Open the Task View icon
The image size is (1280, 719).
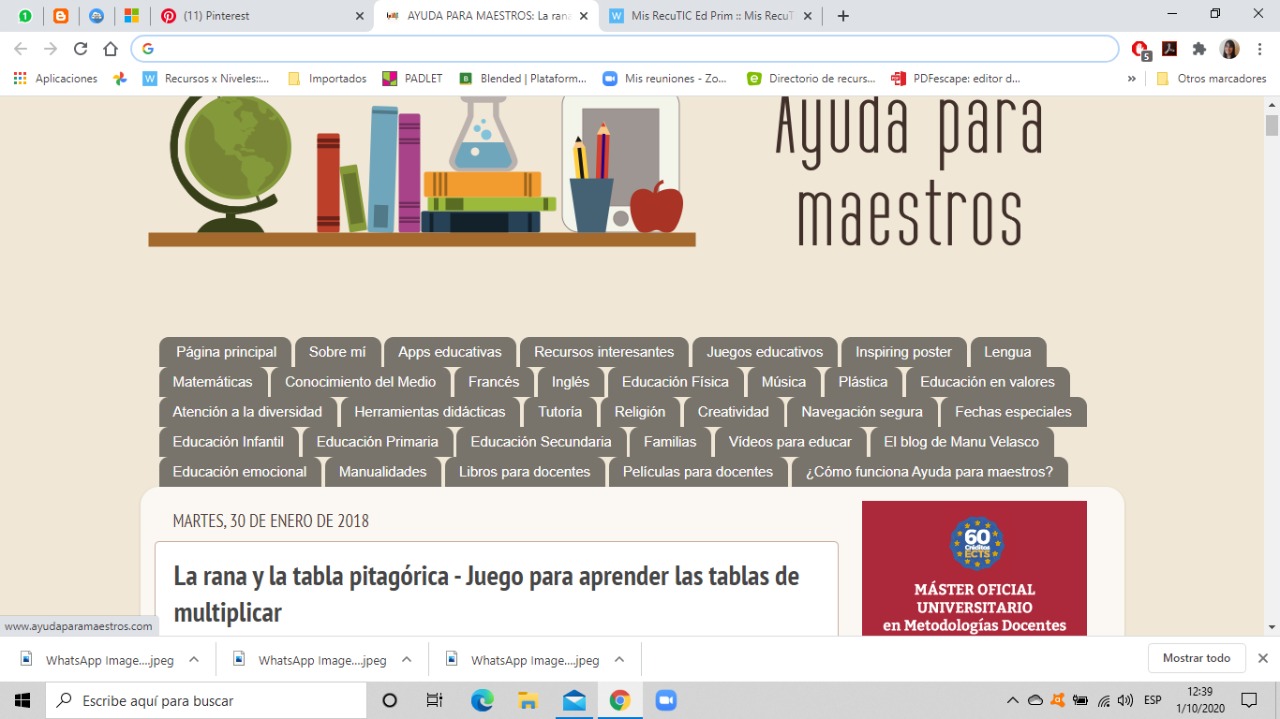pos(435,701)
